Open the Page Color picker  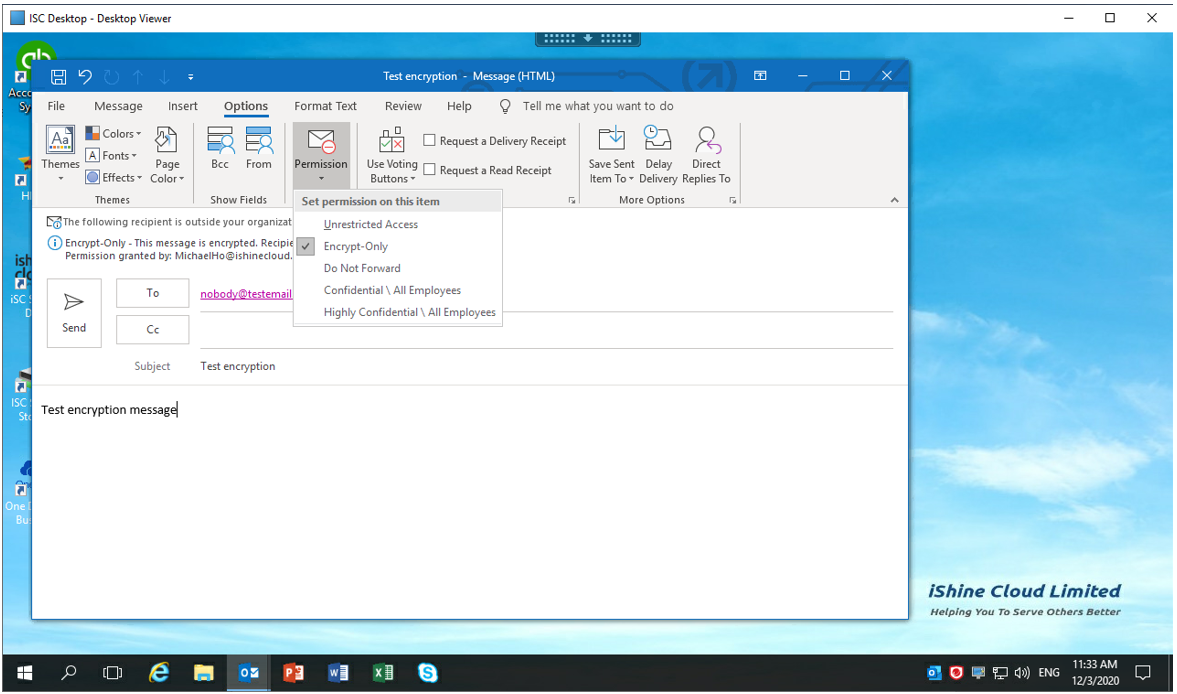pos(167,155)
